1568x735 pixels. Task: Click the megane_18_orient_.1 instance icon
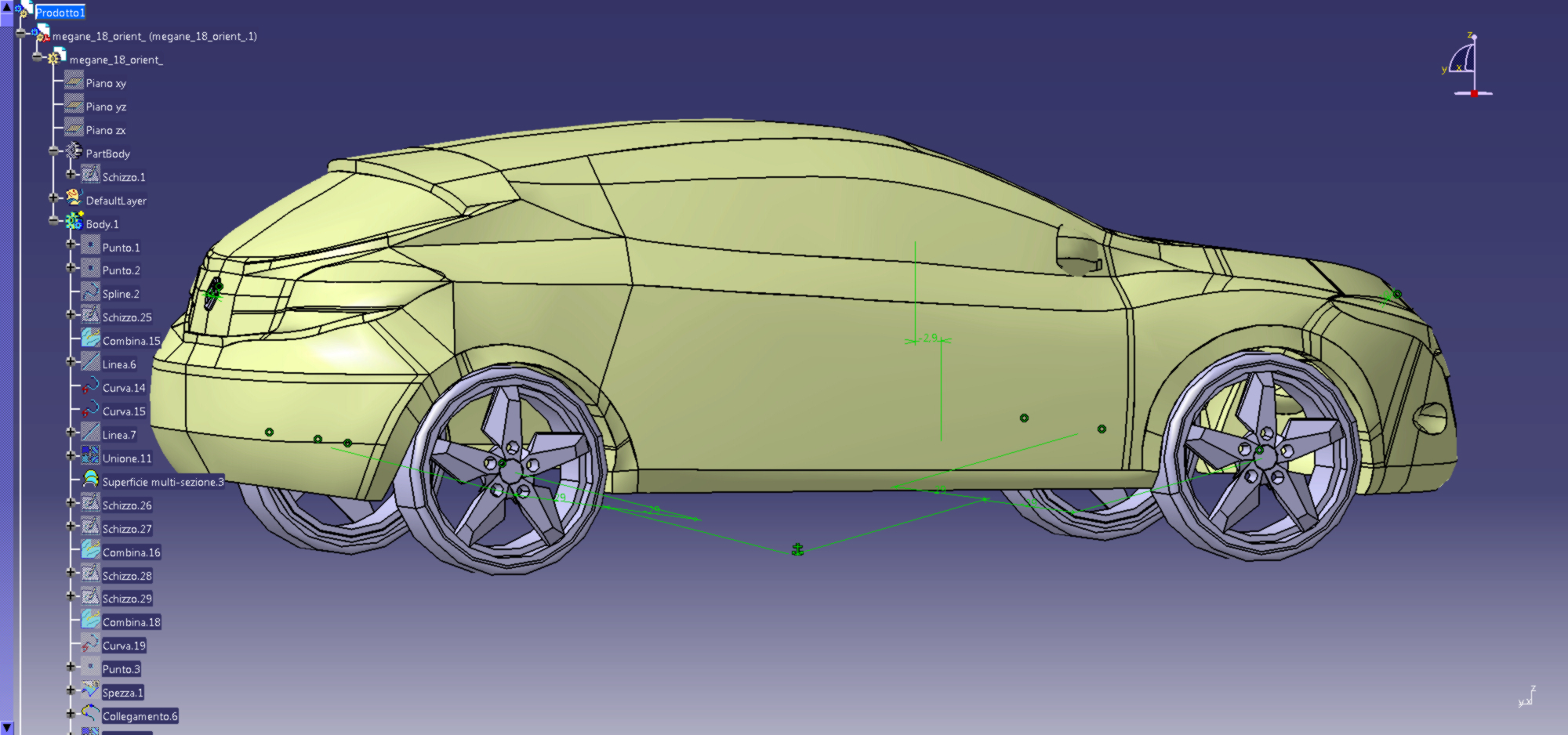42,34
